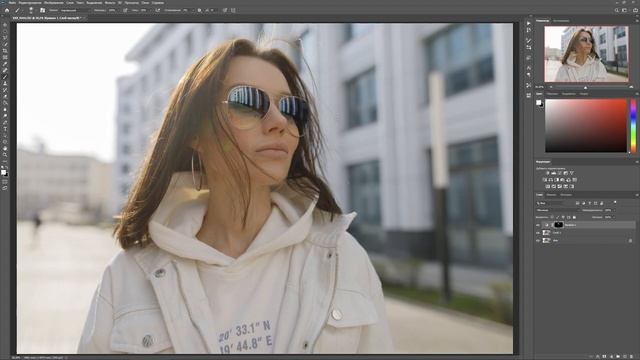Screen dimensions: 640x360
Task: Click the delete layer trash icon
Action: 631,356
